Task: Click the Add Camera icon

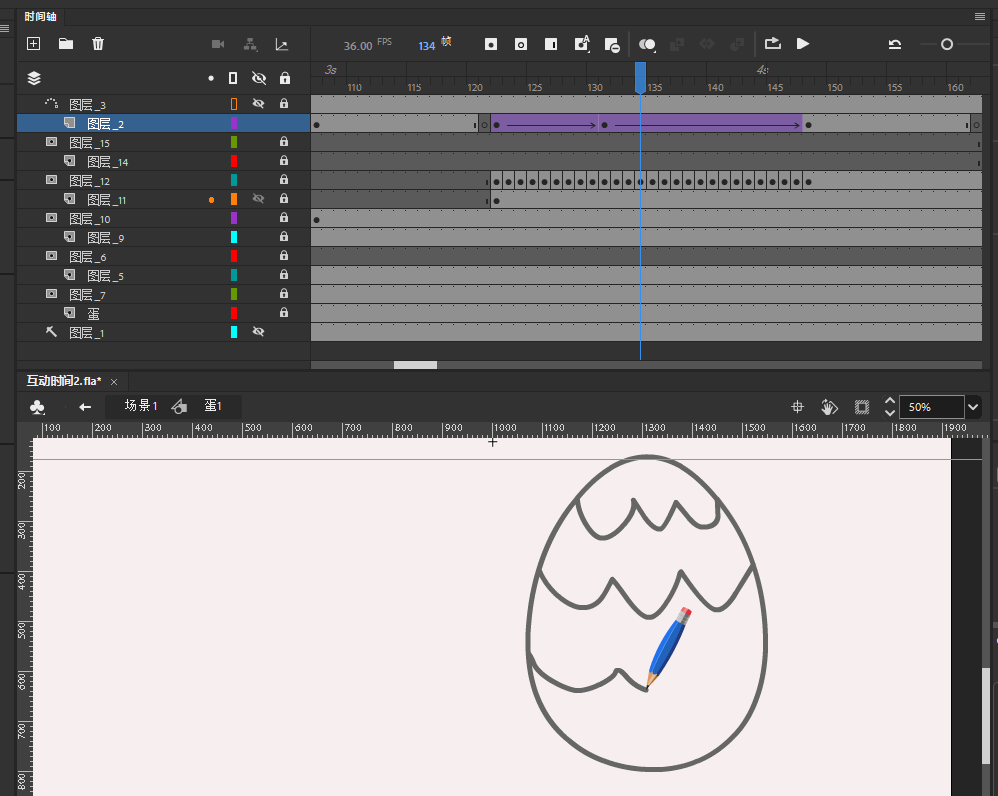Action: (x=218, y=44)
